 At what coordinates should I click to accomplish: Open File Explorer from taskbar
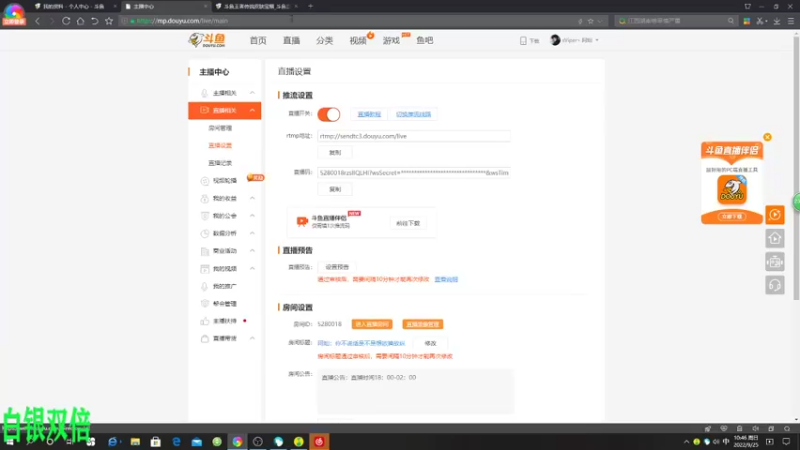tap(135, 442)
